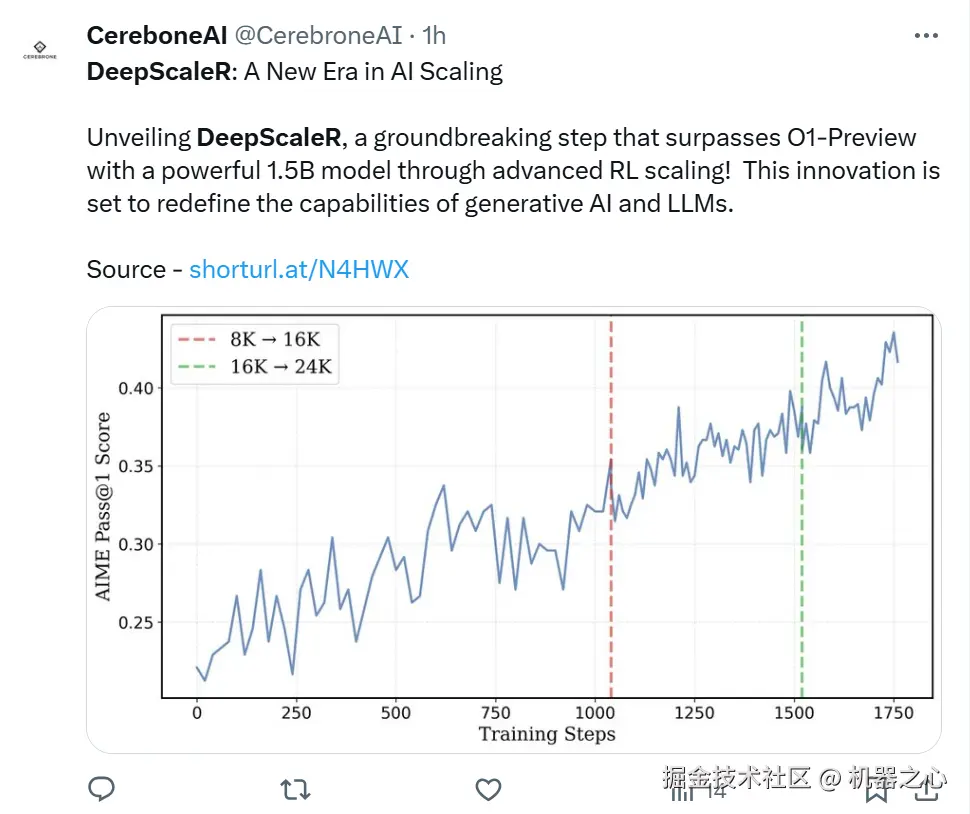Screen dimensions: 970x814
Task: Open the tweet's 1h timestamp
Action: [x=434, y=36]
